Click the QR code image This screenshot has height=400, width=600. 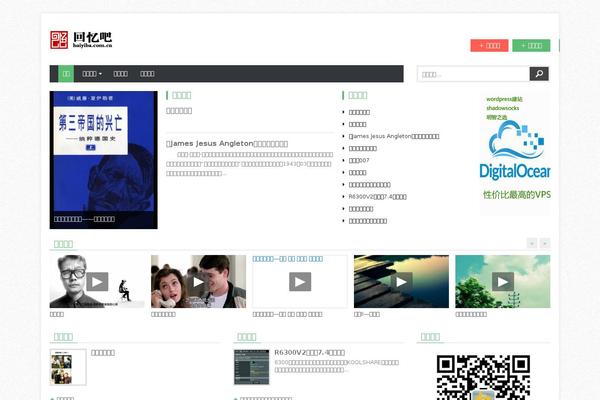coord(483,377)
